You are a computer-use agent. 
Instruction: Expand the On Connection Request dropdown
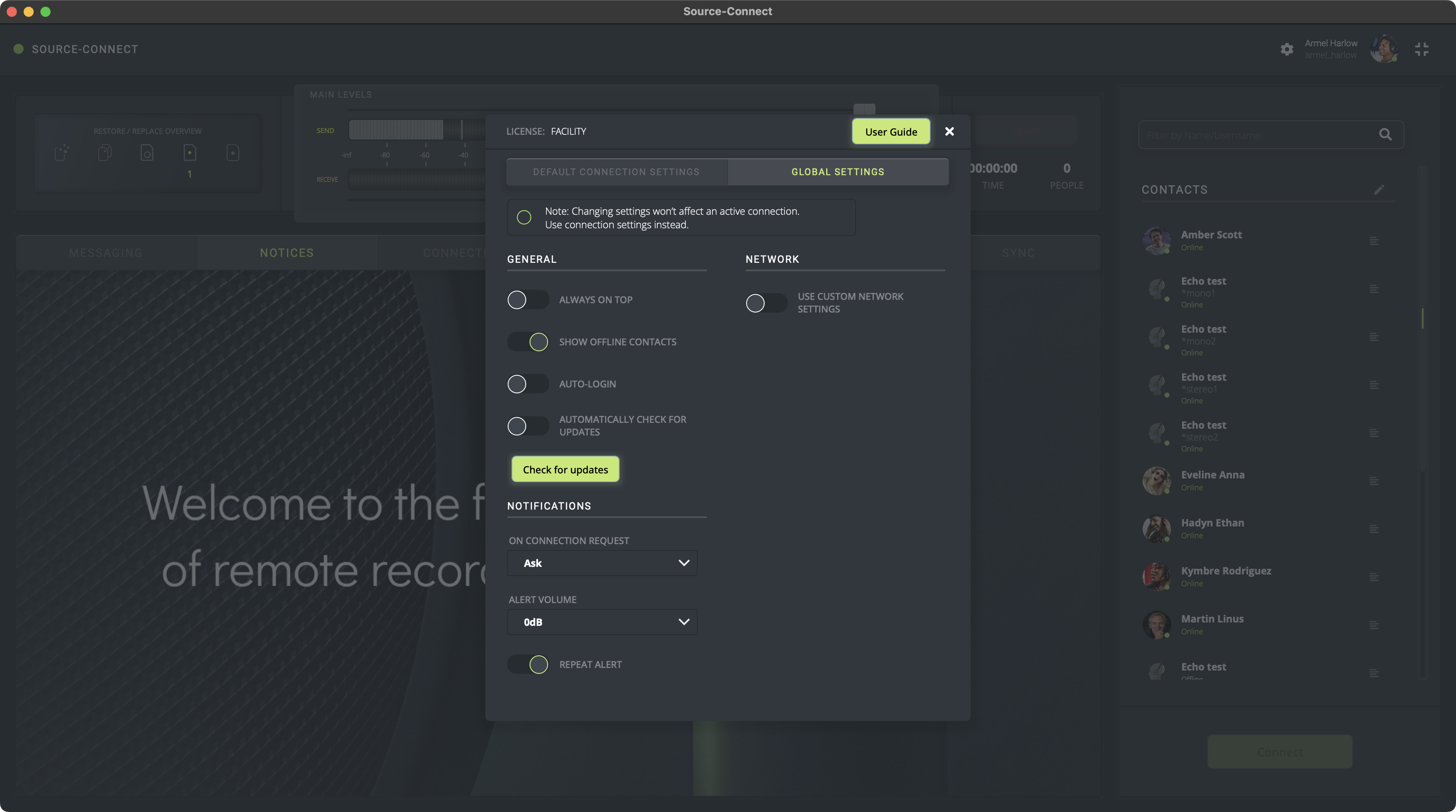602,564
